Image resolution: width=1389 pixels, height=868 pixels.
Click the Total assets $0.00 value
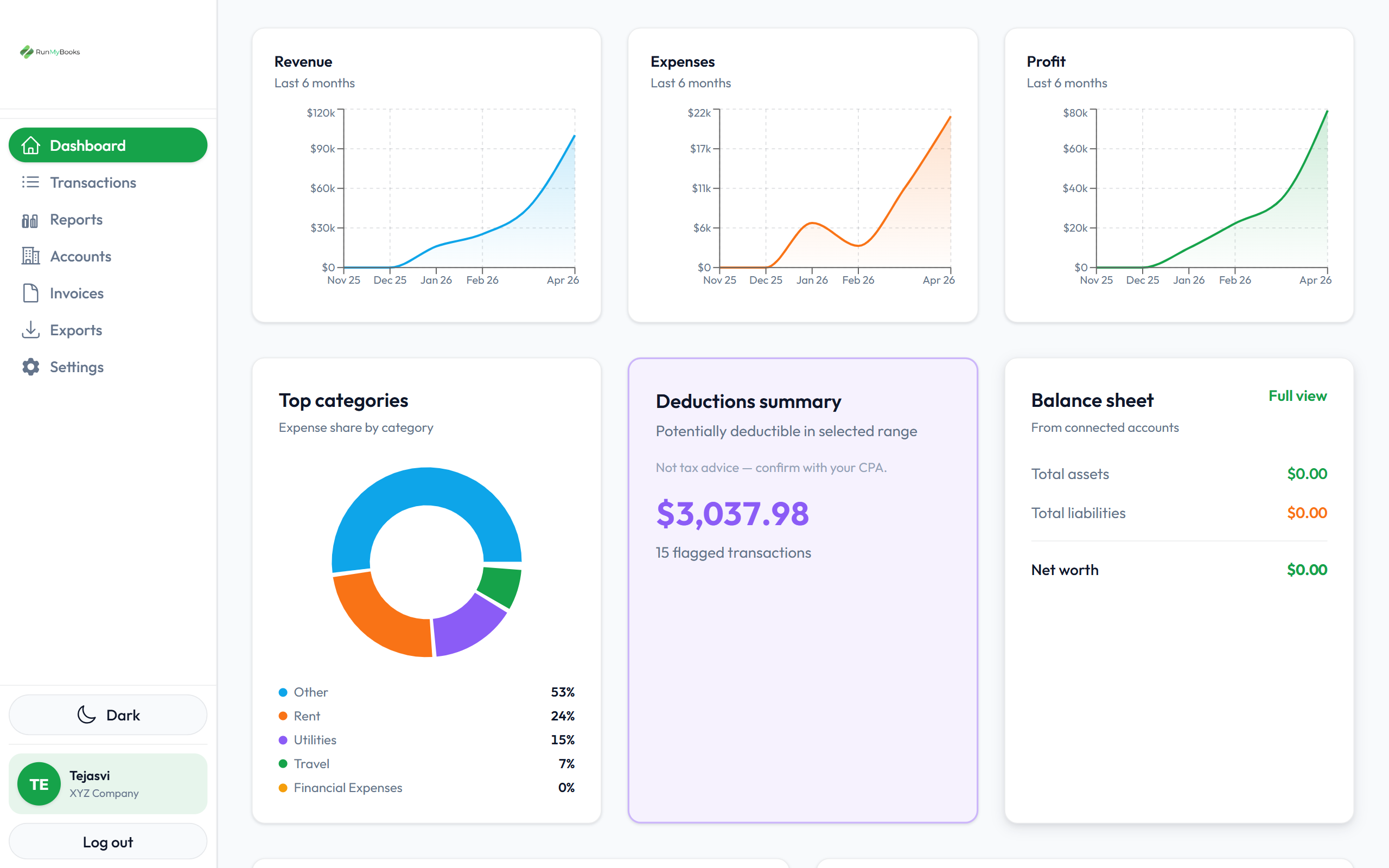click(1307, 474)
